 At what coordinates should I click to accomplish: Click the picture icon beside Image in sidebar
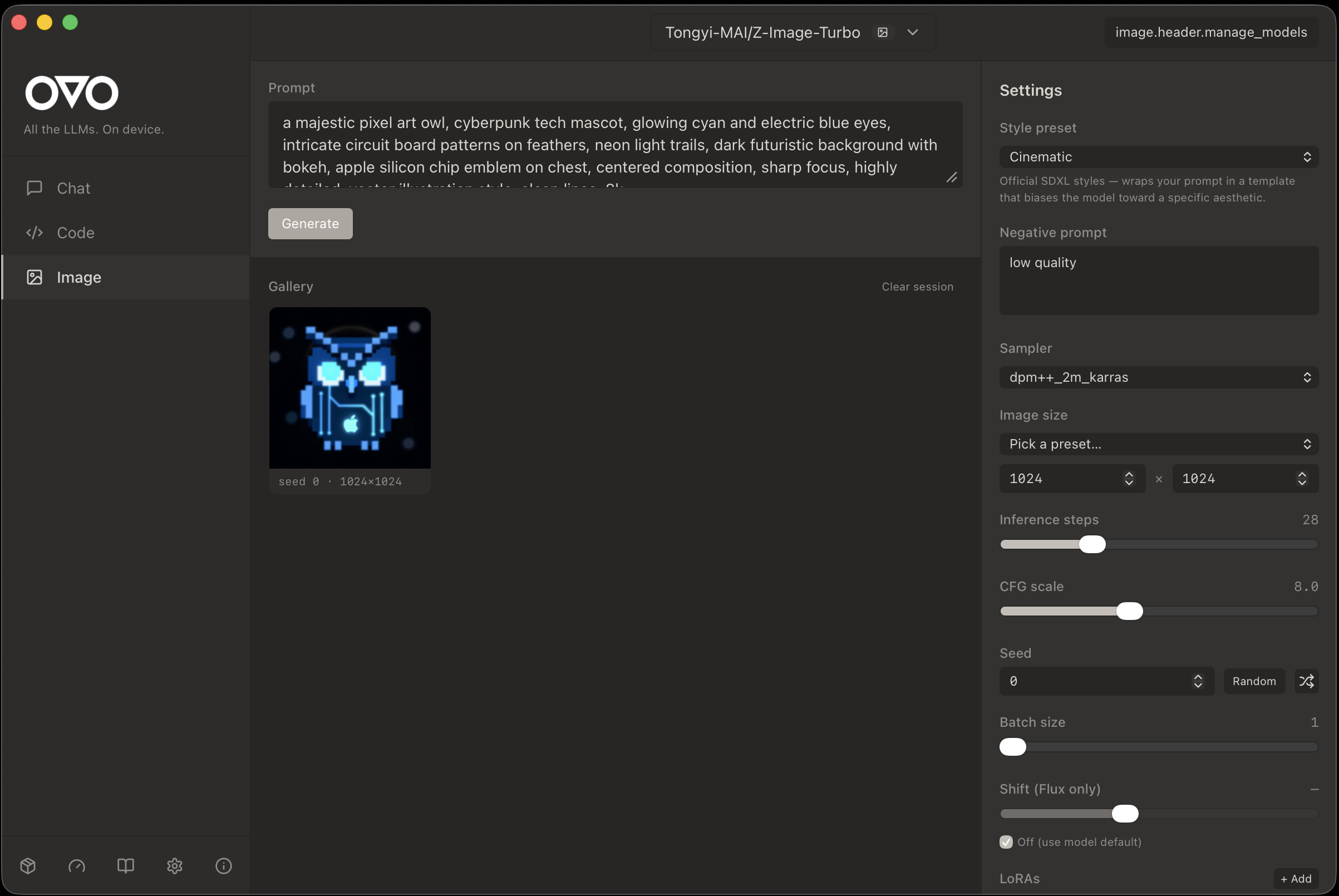(x=35, y=277)
